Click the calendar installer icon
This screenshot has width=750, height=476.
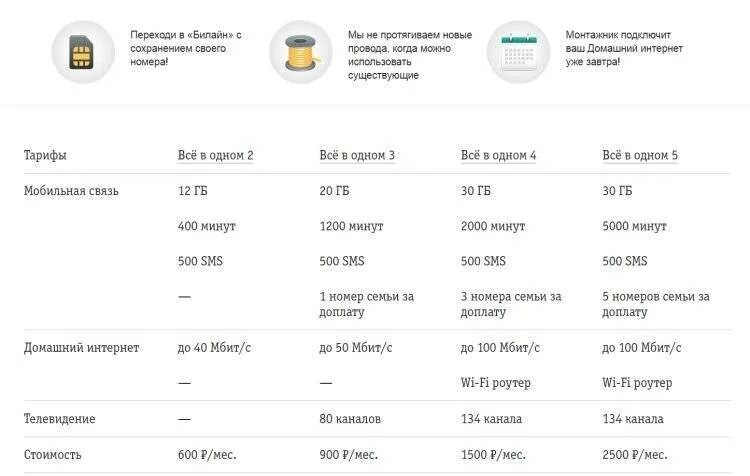click(x=518, y=52)
